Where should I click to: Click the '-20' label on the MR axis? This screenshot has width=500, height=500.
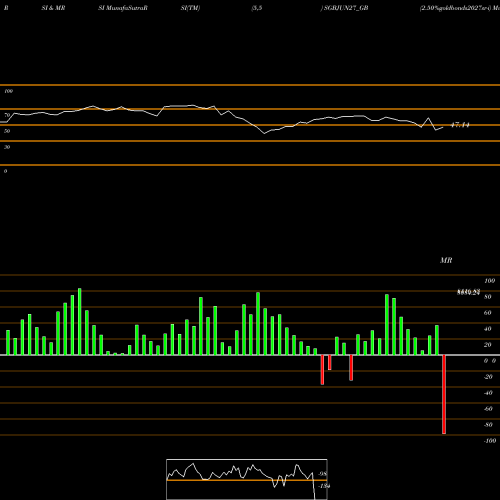(x=488, y=377)
